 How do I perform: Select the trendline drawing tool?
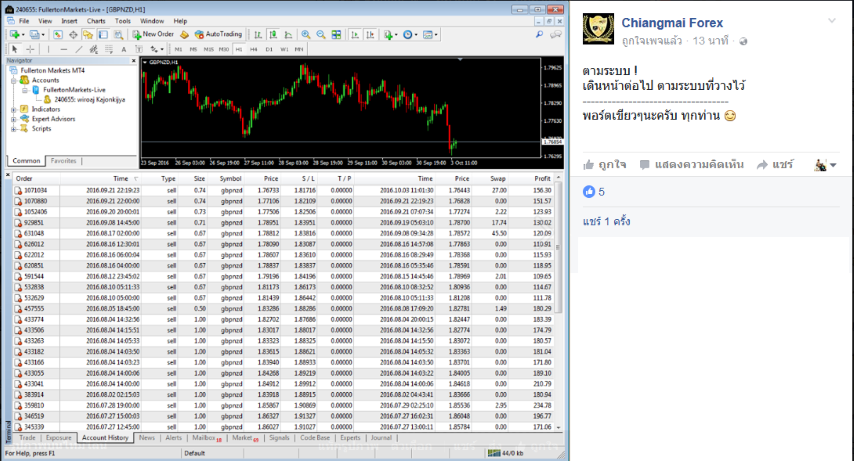(x=79, y=49)
